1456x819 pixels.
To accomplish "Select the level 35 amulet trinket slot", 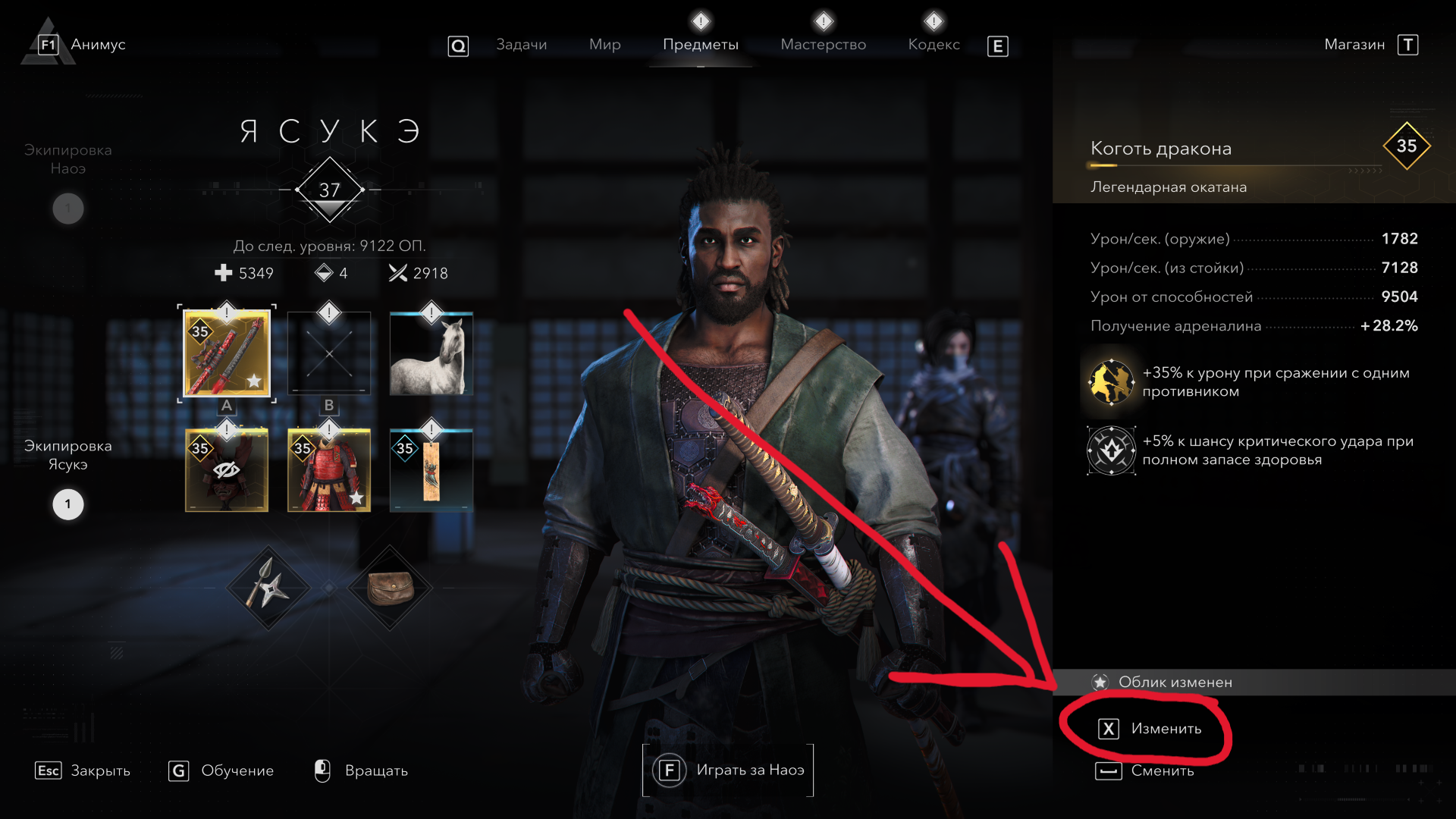I will click(431, 470).
